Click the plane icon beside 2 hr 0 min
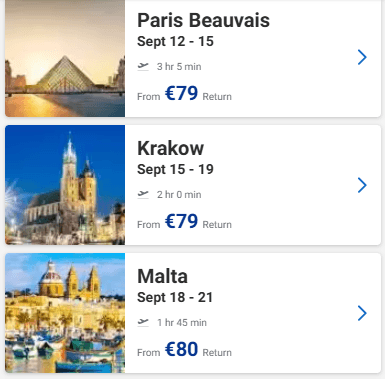Viewport: 385px width, 379px height. click(143, 194)
